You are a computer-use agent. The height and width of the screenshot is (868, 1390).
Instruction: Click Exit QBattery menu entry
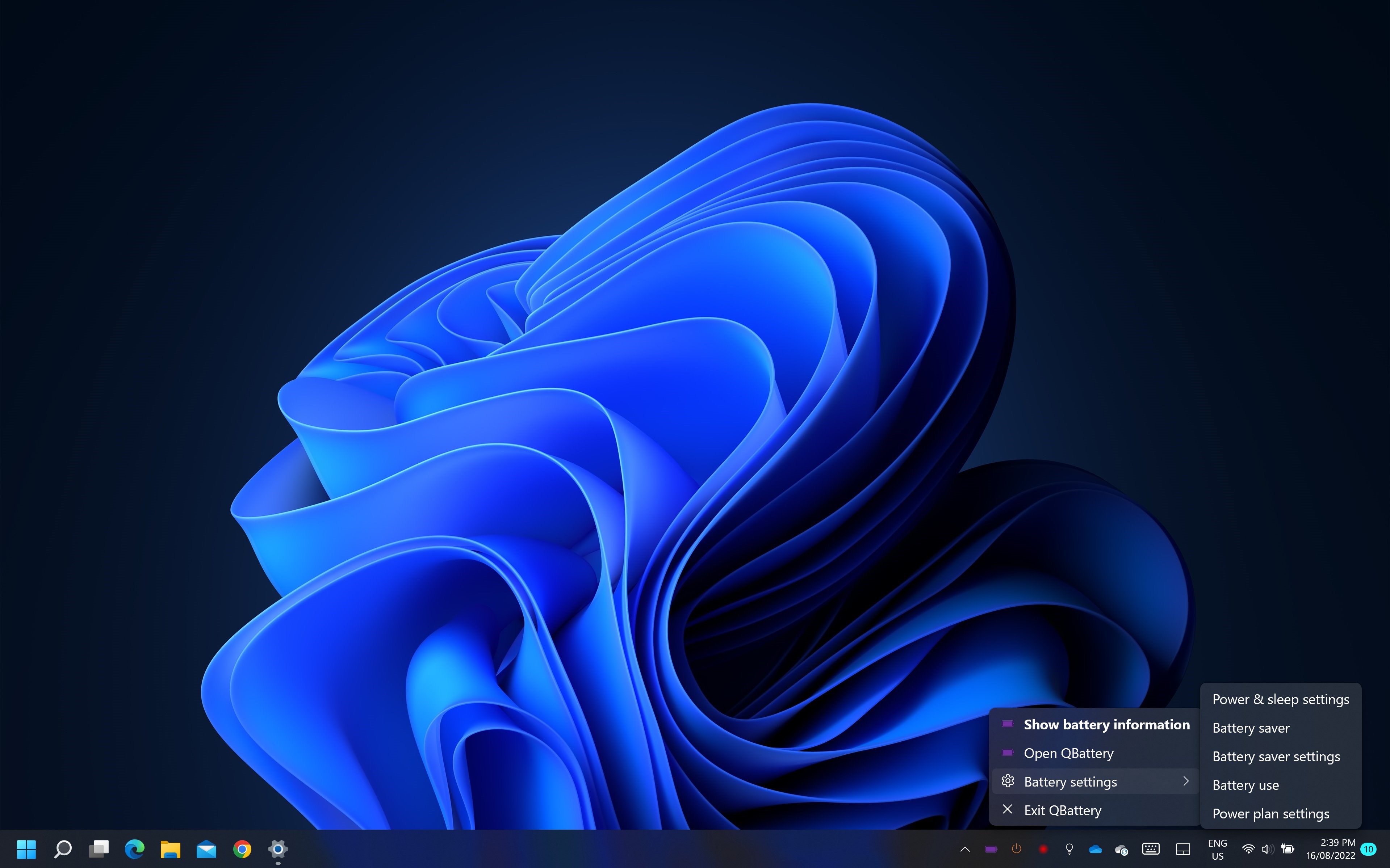(x=1062, y=810)
